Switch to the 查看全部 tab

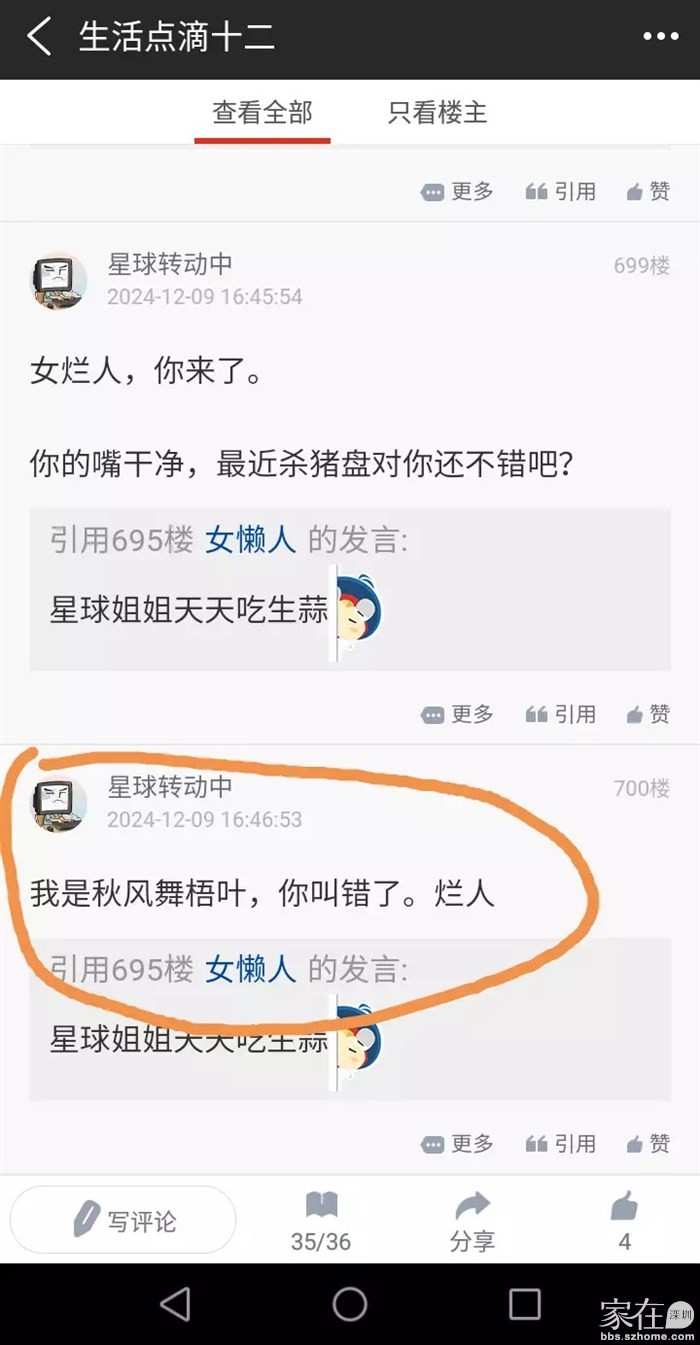[262, 112]
